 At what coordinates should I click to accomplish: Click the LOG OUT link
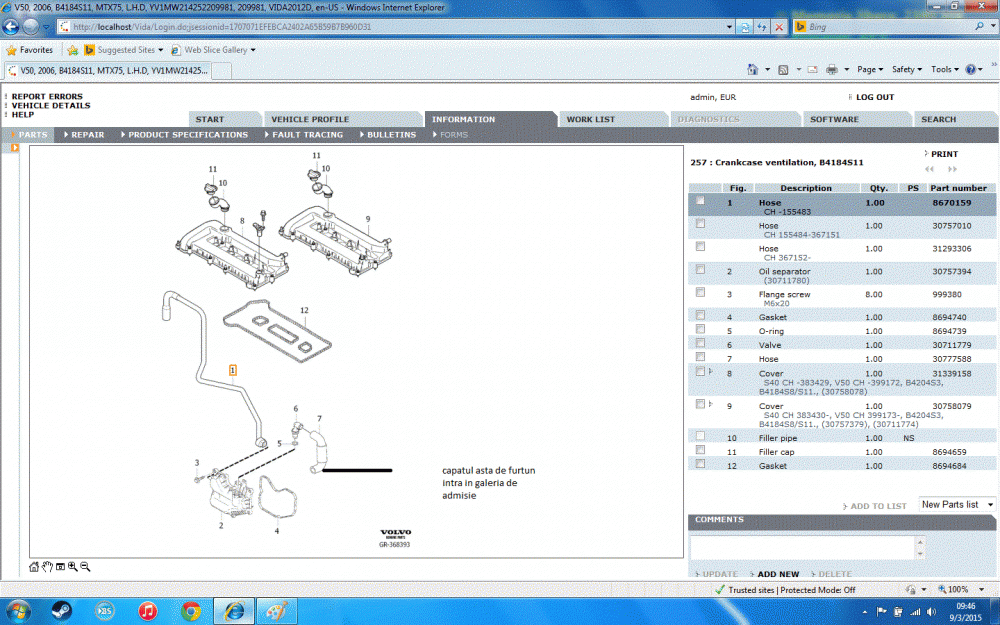(x=874, y=97)
